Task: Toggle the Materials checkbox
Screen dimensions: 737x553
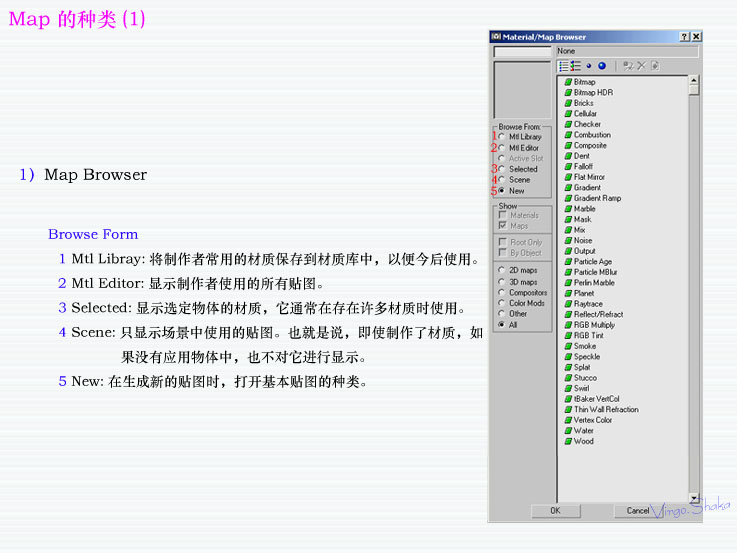Action: tap(502, 215)
